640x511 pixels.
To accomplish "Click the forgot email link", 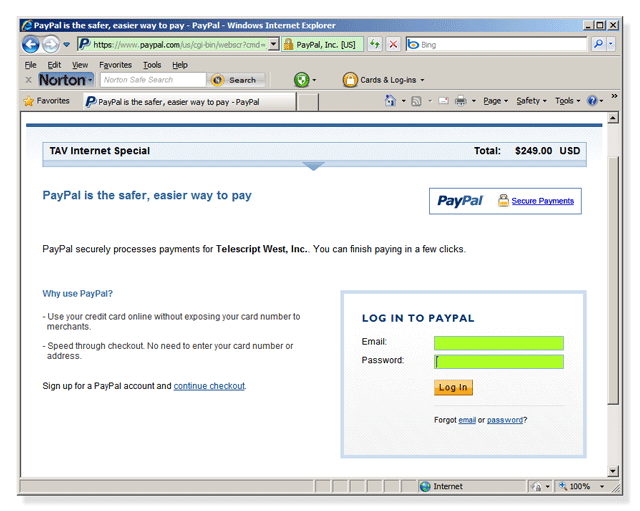I will 467,420.
